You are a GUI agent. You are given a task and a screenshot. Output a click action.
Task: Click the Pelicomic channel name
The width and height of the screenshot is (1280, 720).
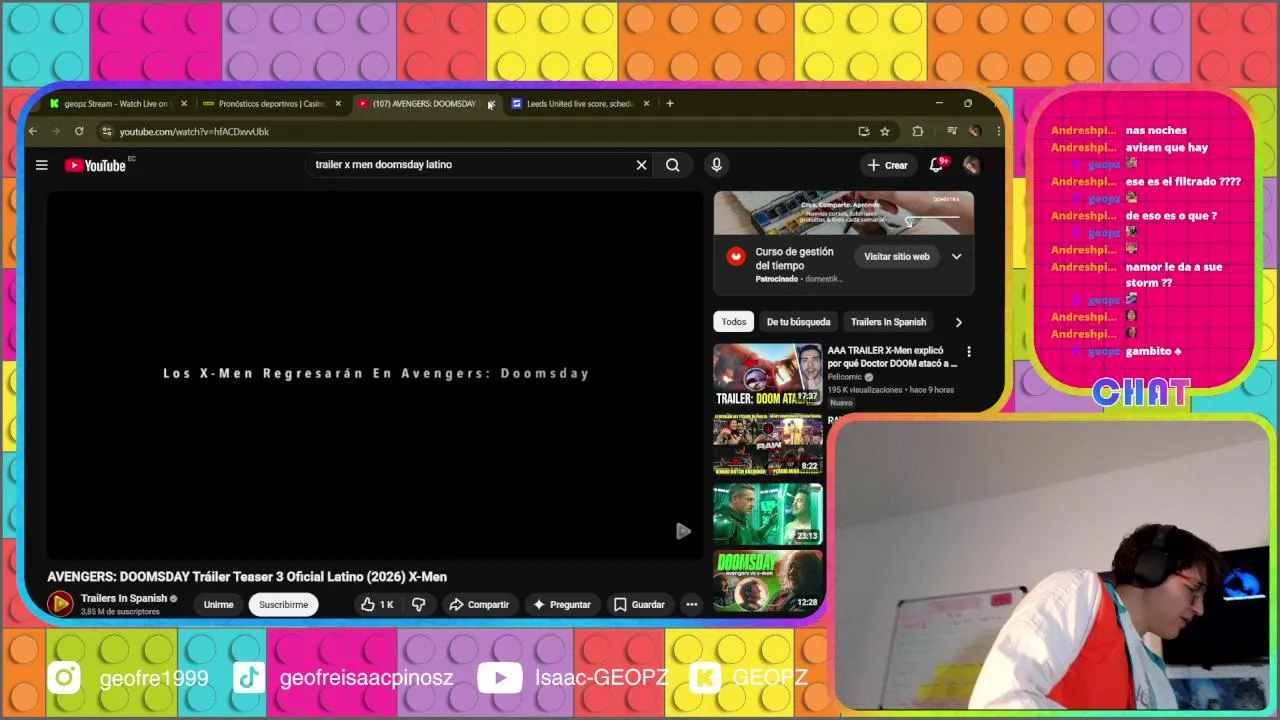click(846, 377)
